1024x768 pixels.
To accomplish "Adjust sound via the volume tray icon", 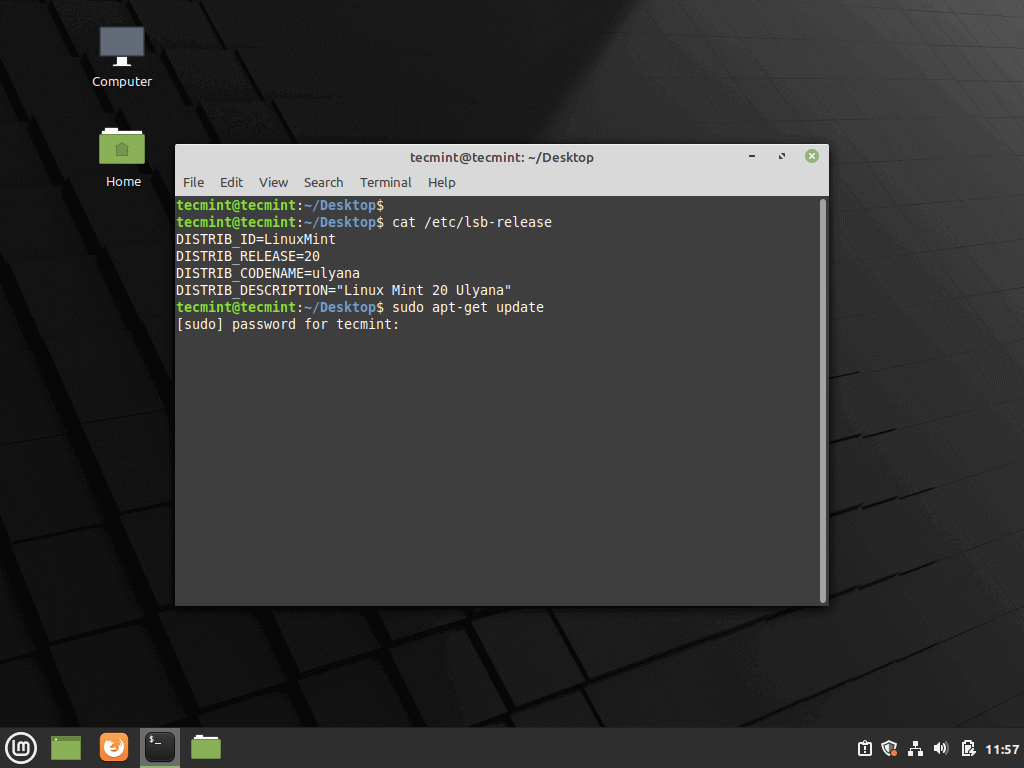I will pyautogui.click(x=941, y=748).
